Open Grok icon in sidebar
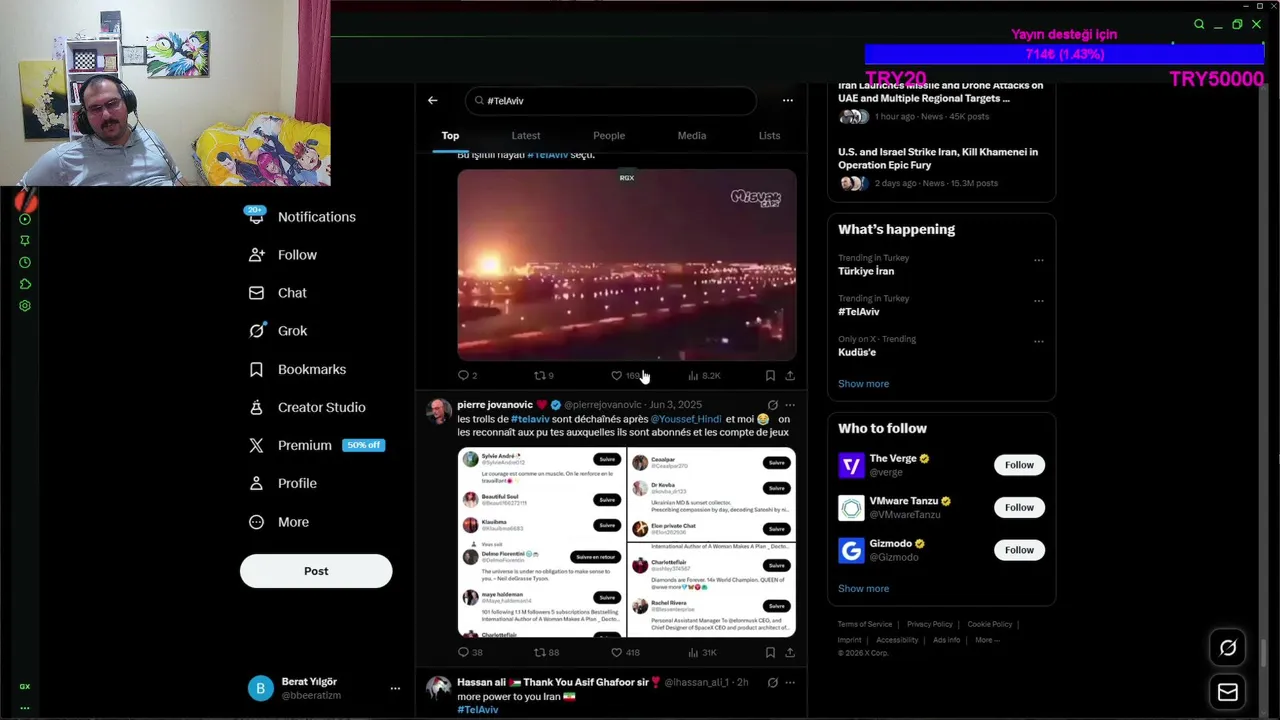 click(256, 331)
